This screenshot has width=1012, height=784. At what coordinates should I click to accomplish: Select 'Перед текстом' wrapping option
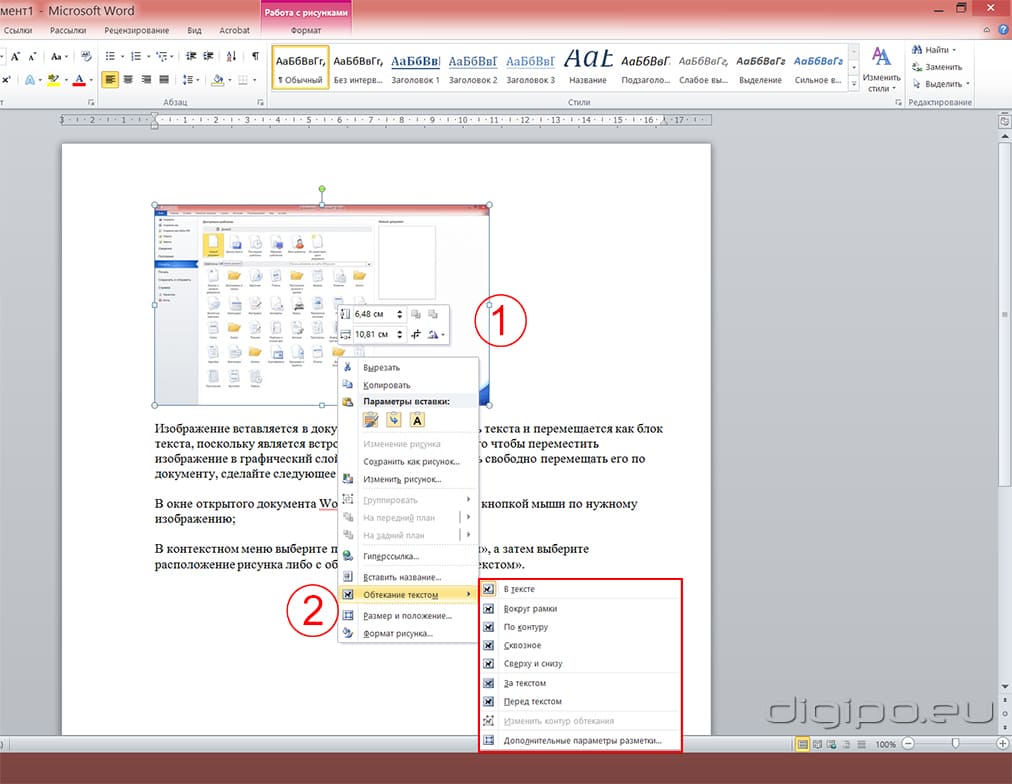click(532, 701)
